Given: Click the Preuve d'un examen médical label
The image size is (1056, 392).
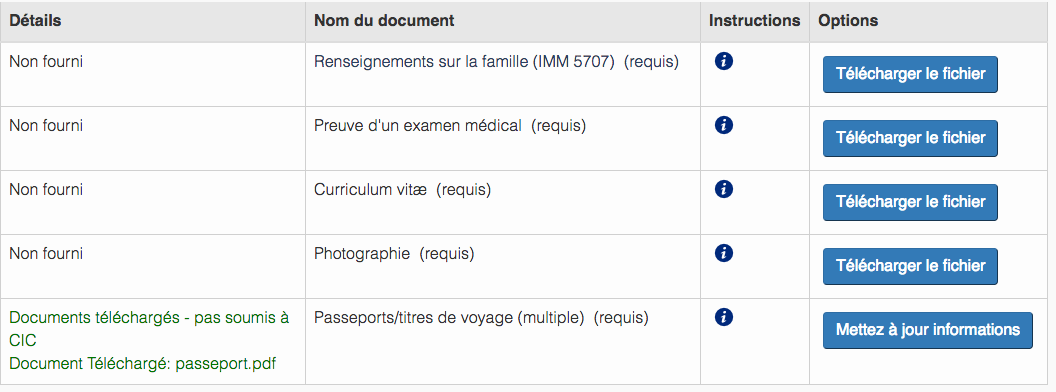Looking at the screenshot, I should pos(418,126).
